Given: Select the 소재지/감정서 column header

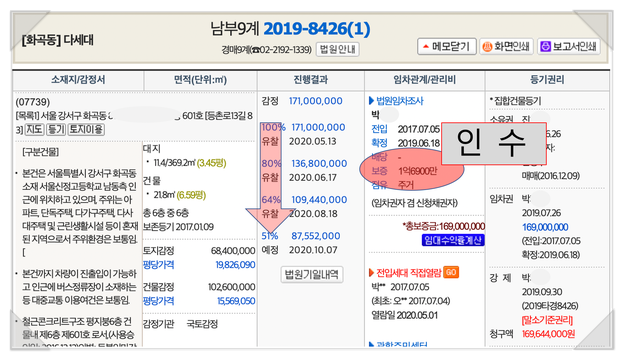Looking at the screenshot, I should 78,80.
